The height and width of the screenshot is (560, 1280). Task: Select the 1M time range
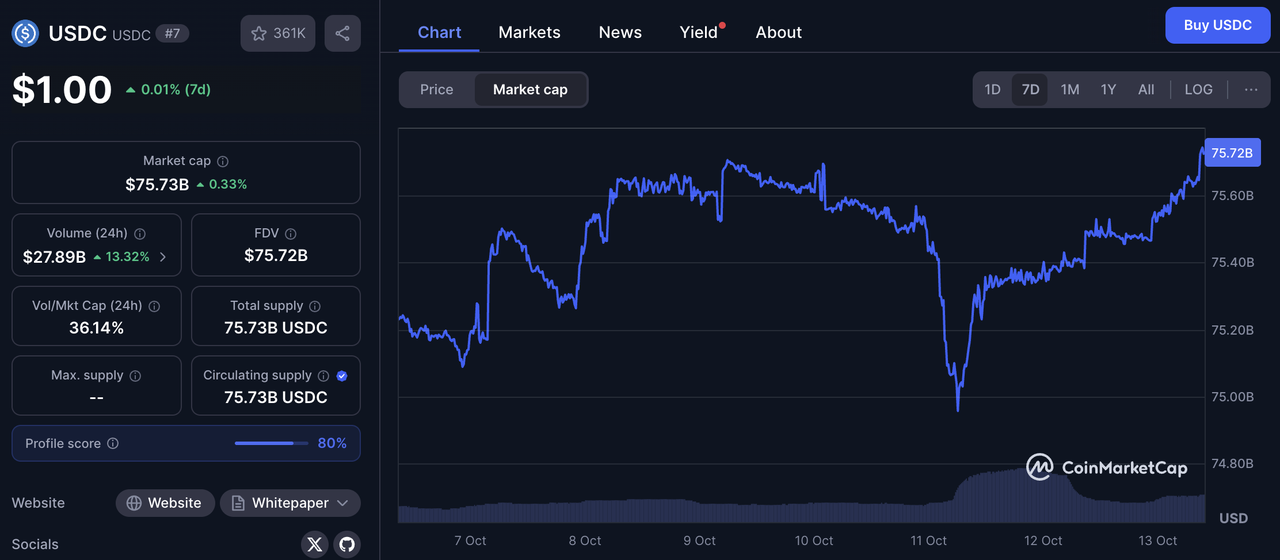pyautogui.click(x=1070, y=89)
